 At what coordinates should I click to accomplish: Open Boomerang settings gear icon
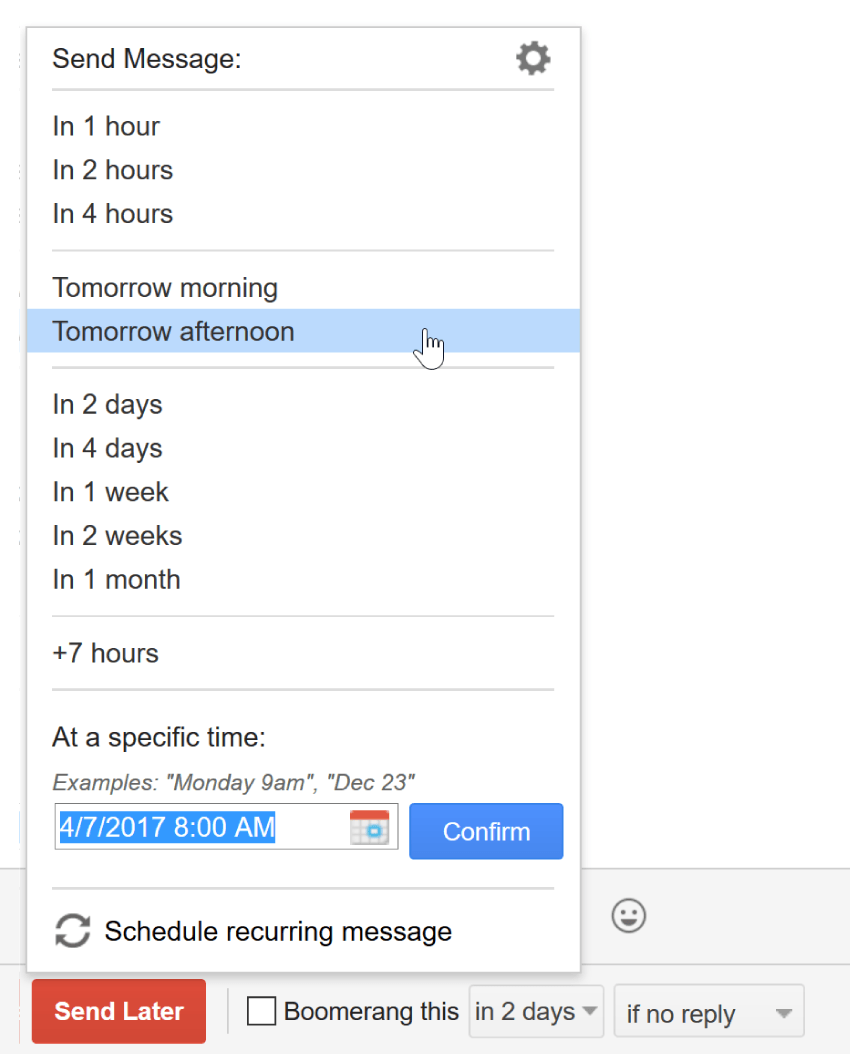tap(533, 59)
